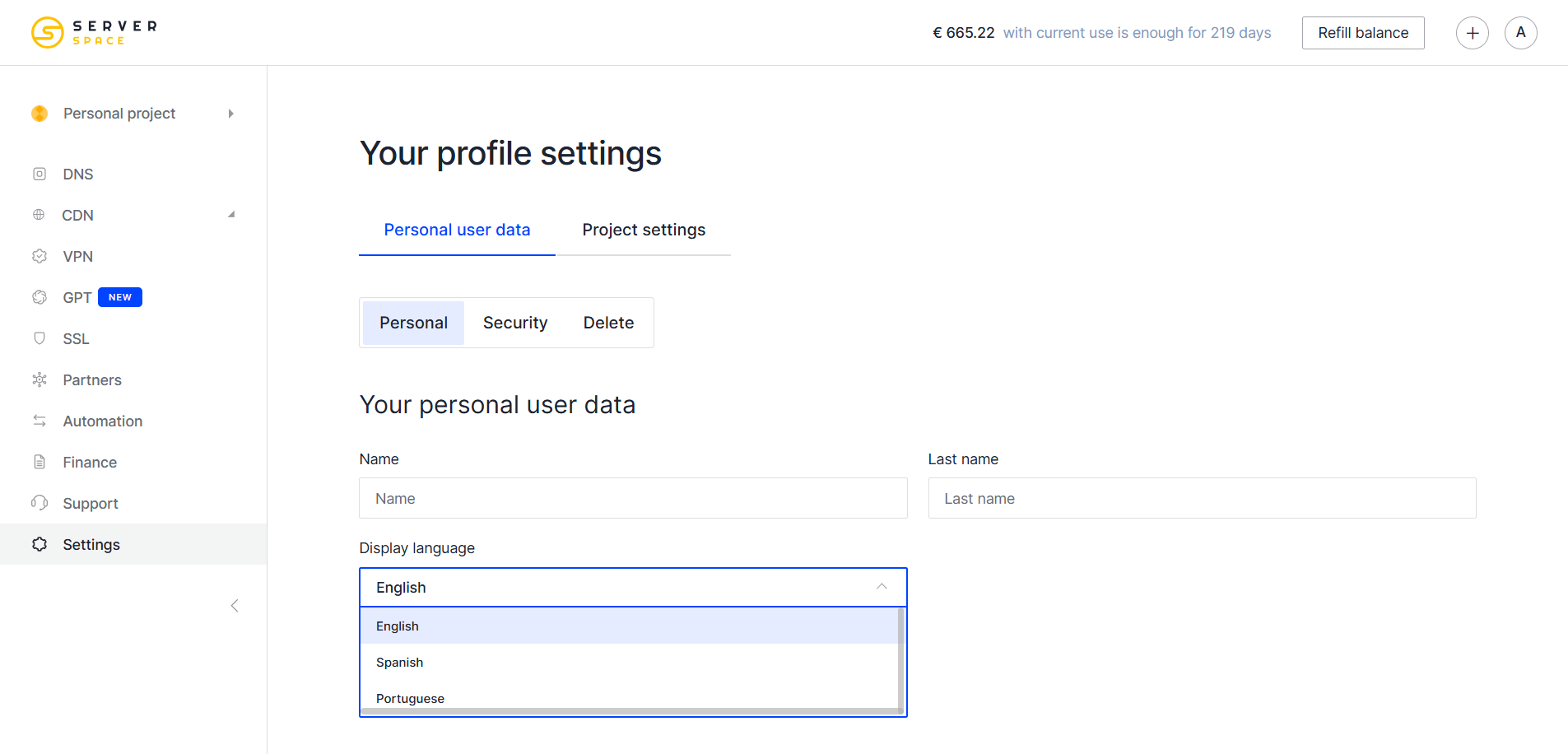
Task: Collapse the Display language dropdown arrow
Action: (882, 587)
